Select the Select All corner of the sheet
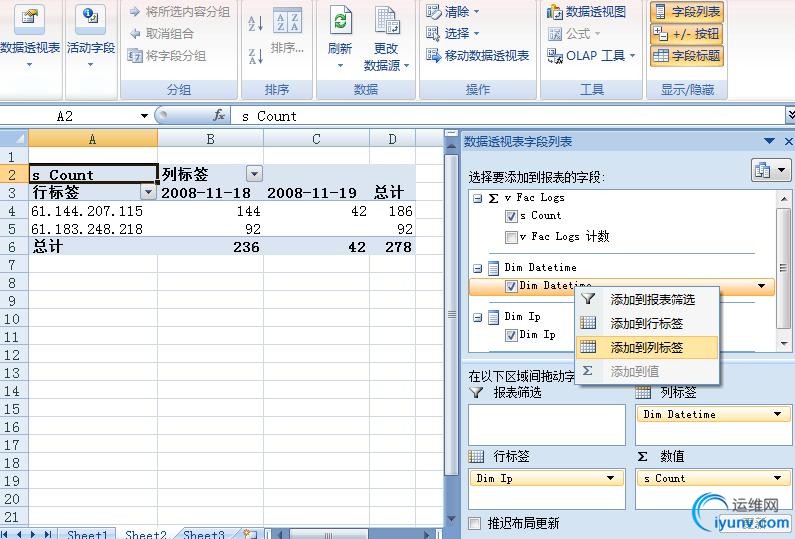 [x=14, y=138]
